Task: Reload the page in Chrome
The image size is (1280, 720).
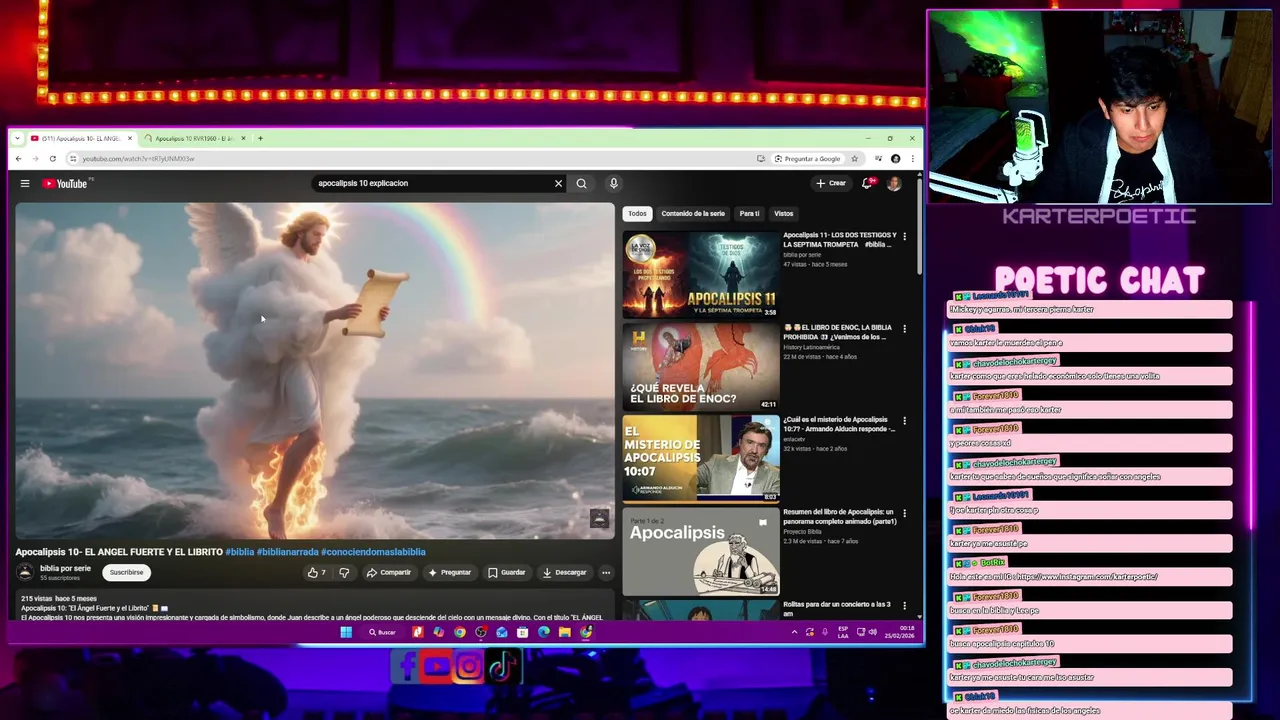Action: 52,158
